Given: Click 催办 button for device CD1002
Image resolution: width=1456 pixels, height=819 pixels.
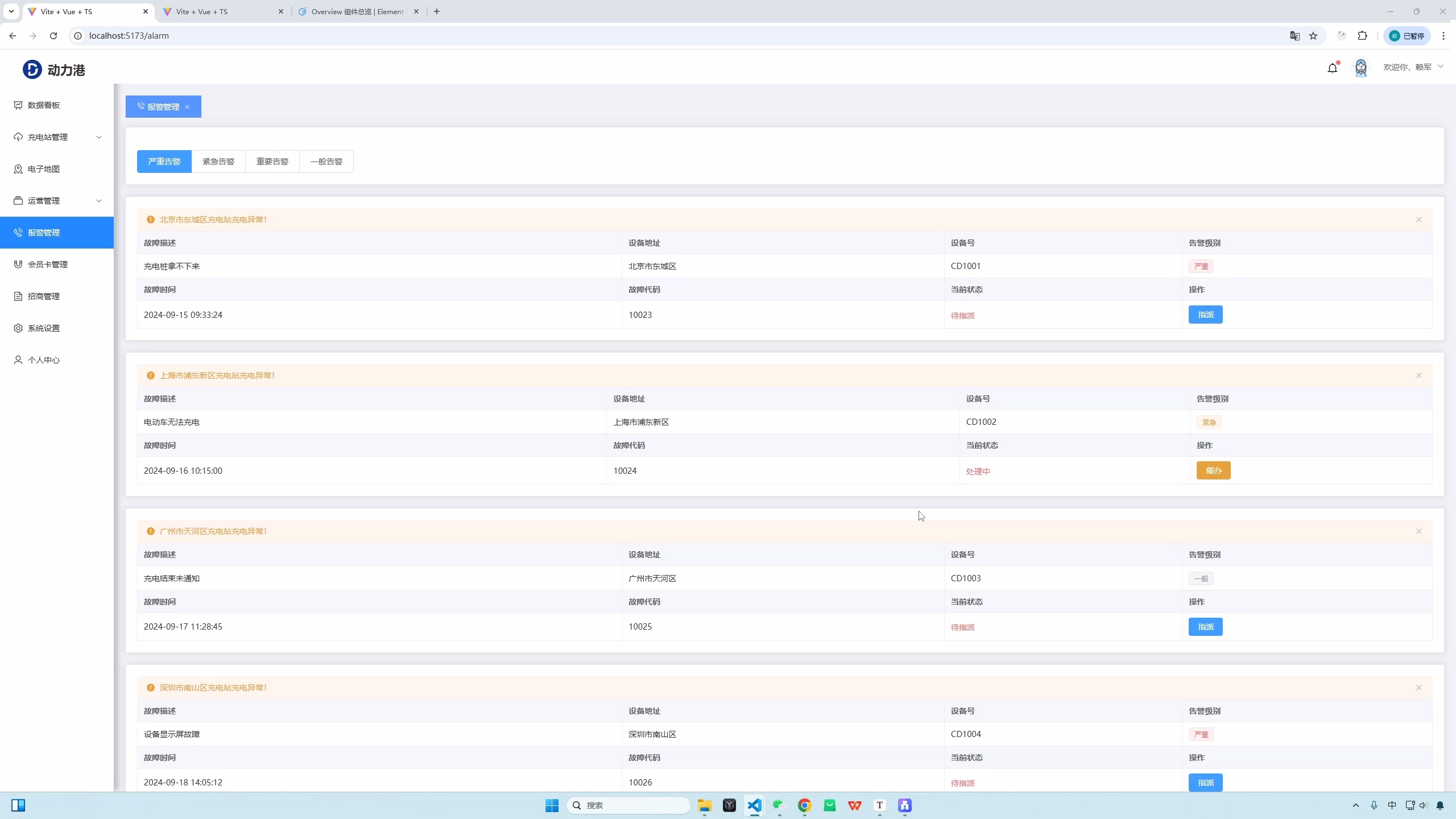Looking at the screenshot, I should pyautogui.click(x=1213, y=470).
